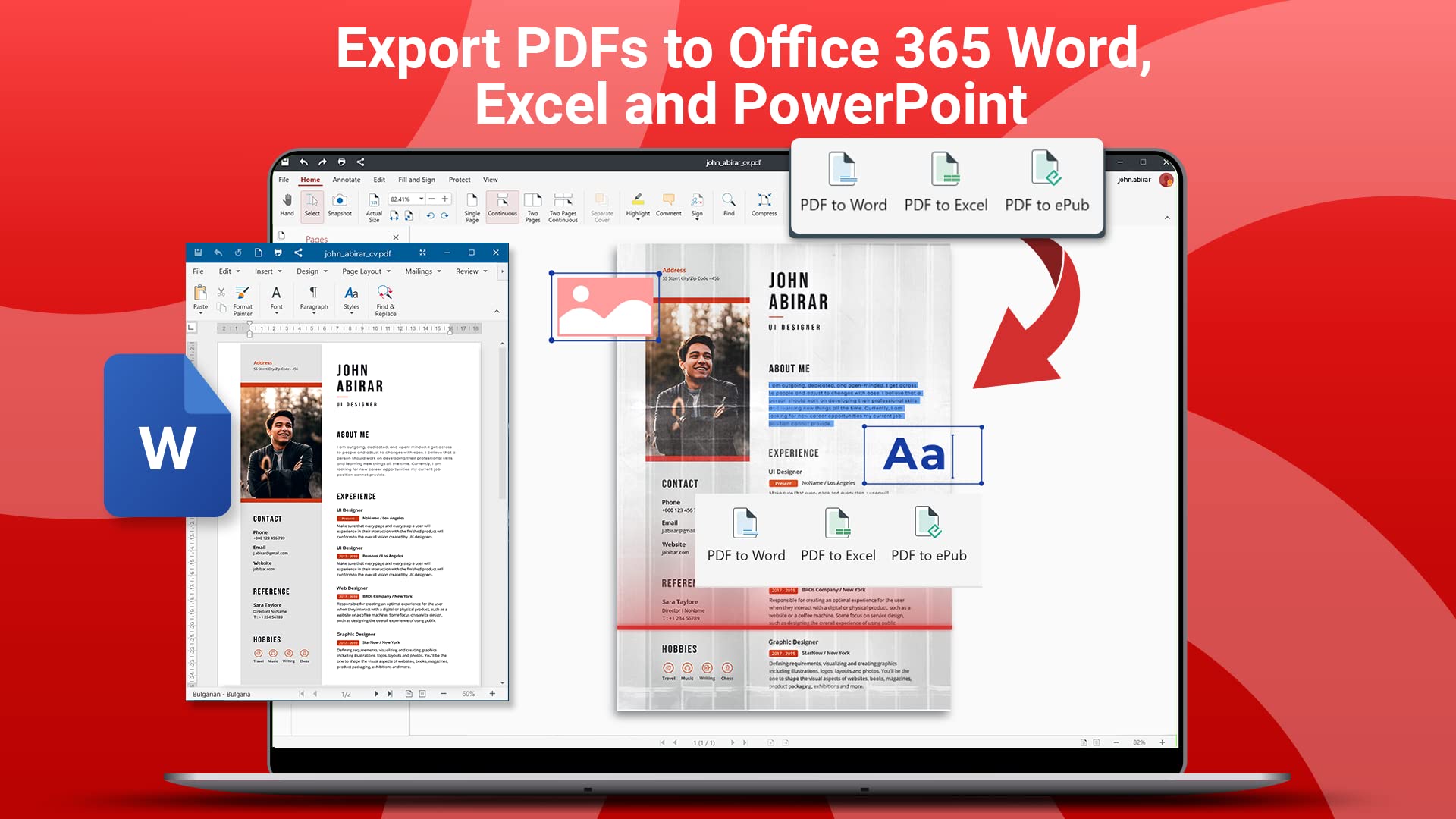Select the Hand tool in the PDF toolbar
Screen dimensions: 1456x819
287,203
